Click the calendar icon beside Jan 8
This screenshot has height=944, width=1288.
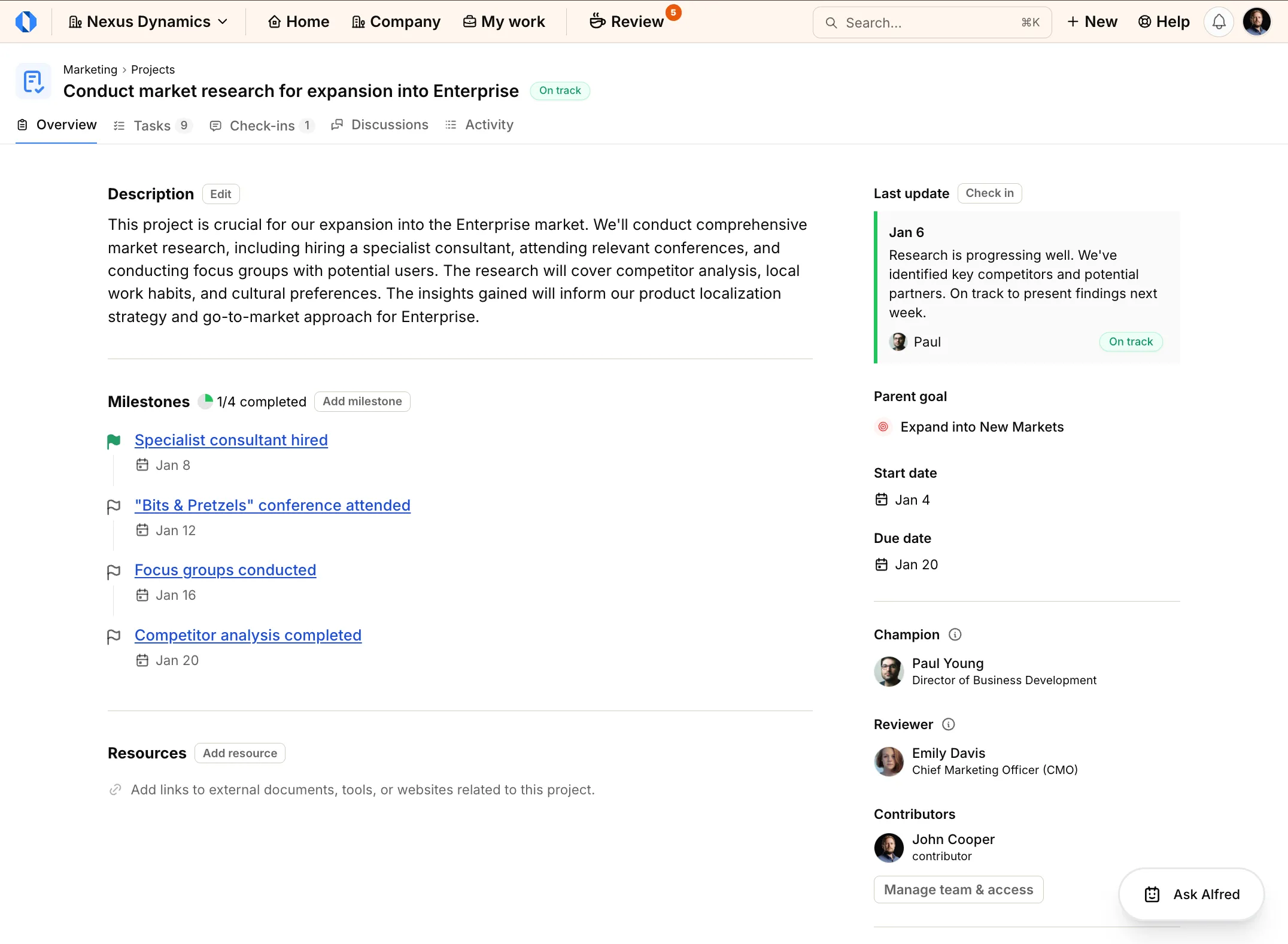142,465
